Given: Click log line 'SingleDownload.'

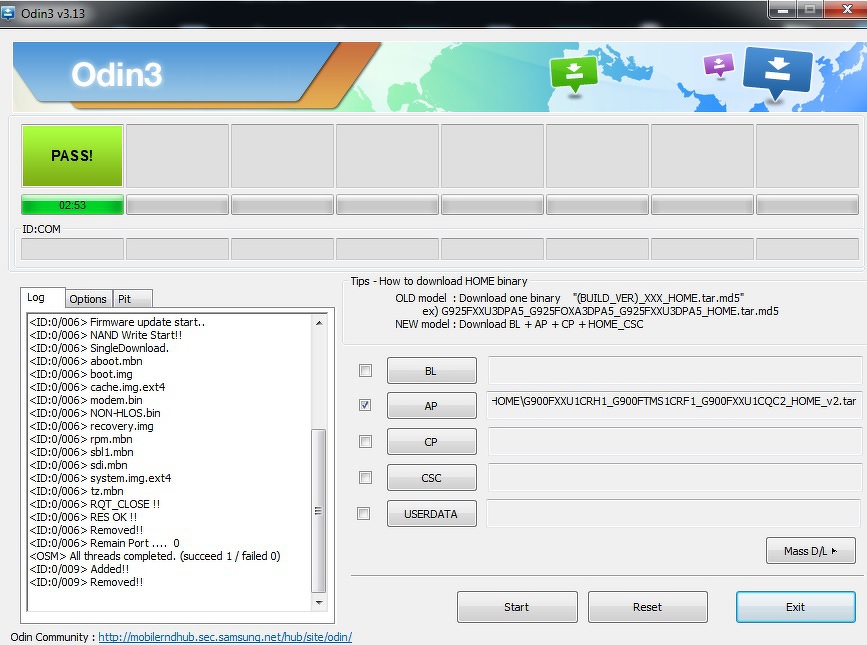Looking at the screenshot, I should [100, 348].
